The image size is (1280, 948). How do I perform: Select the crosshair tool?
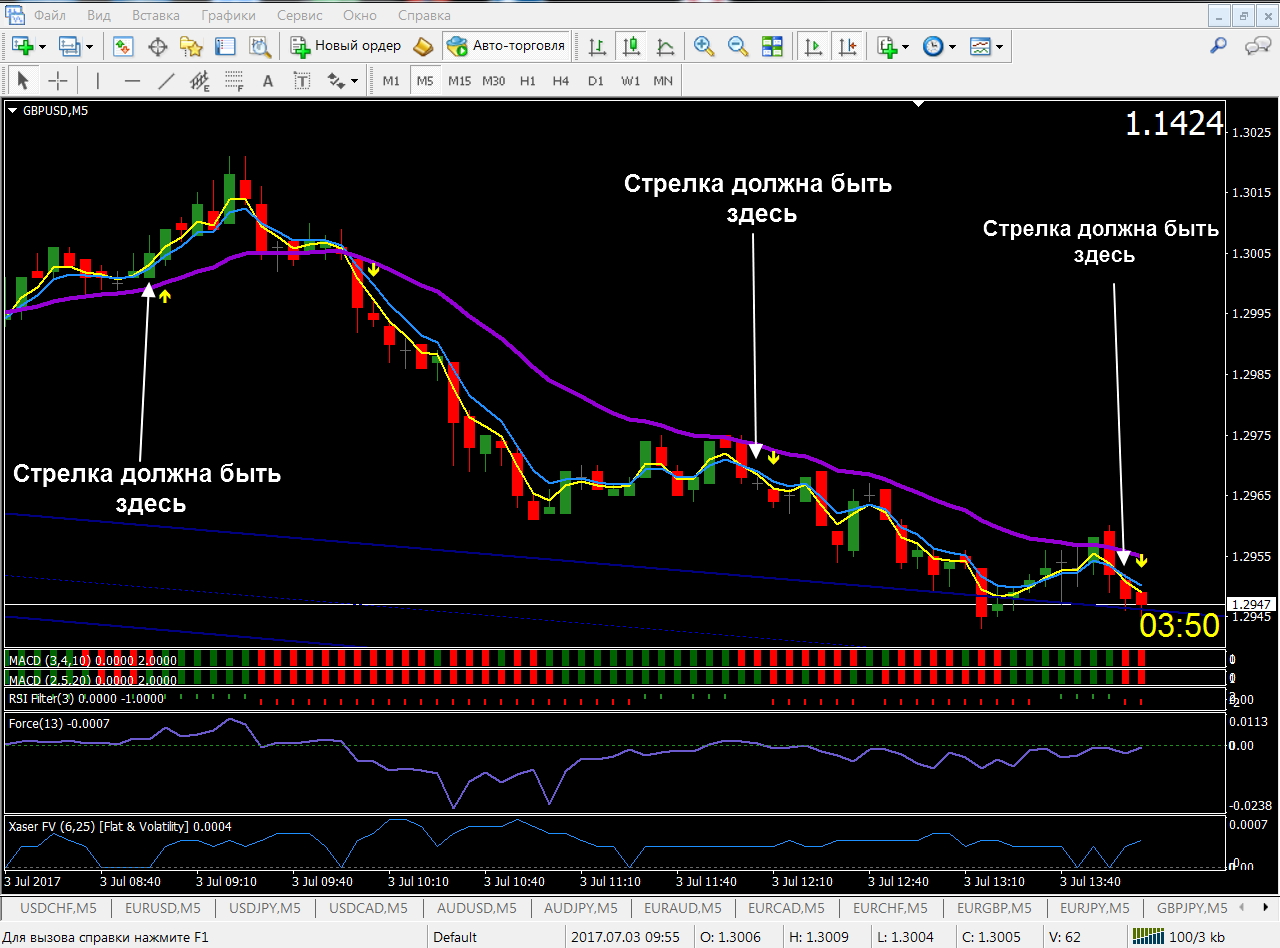58,81
